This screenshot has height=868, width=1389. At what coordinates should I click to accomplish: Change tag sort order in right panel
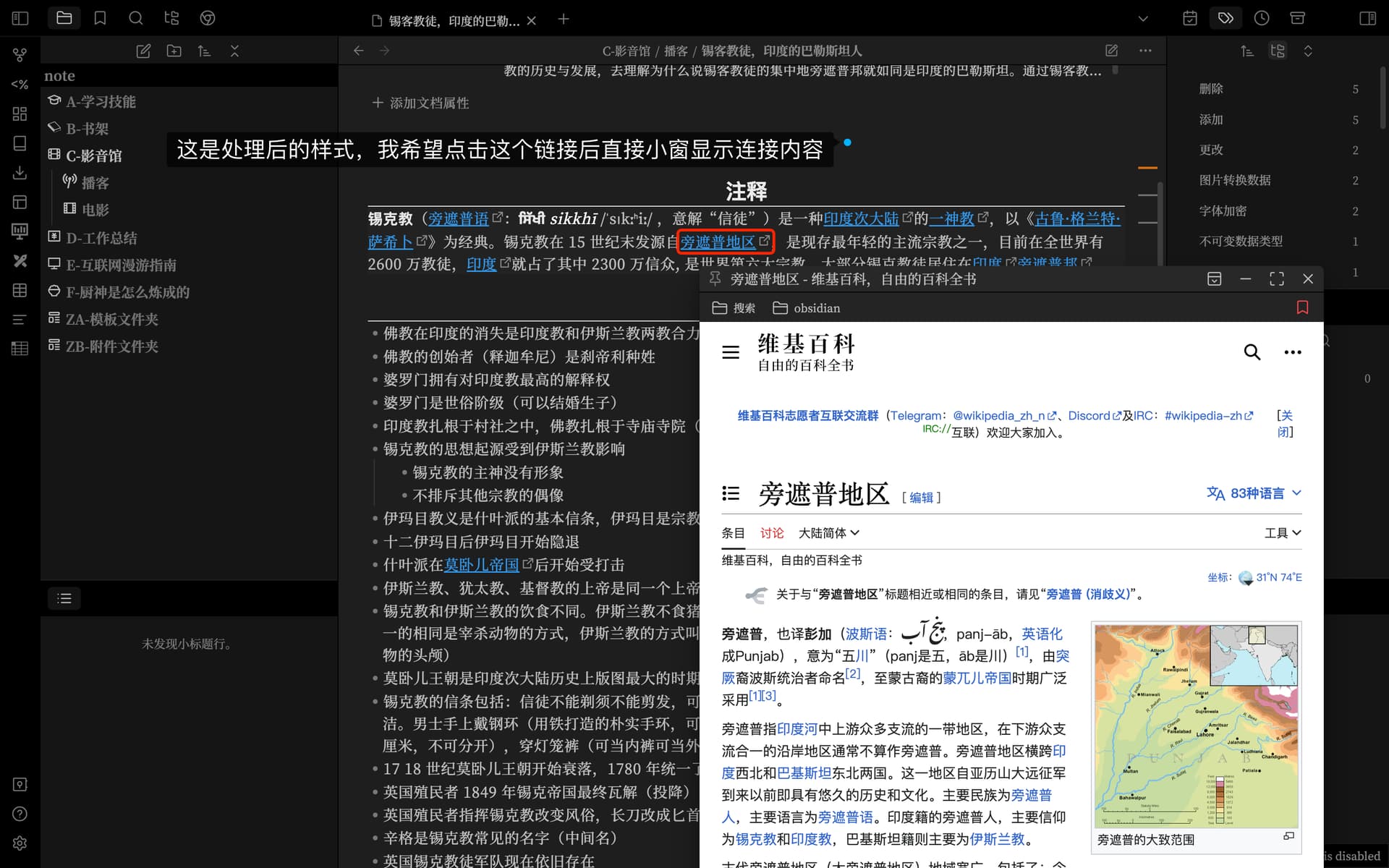click(x=1247, y=51)
